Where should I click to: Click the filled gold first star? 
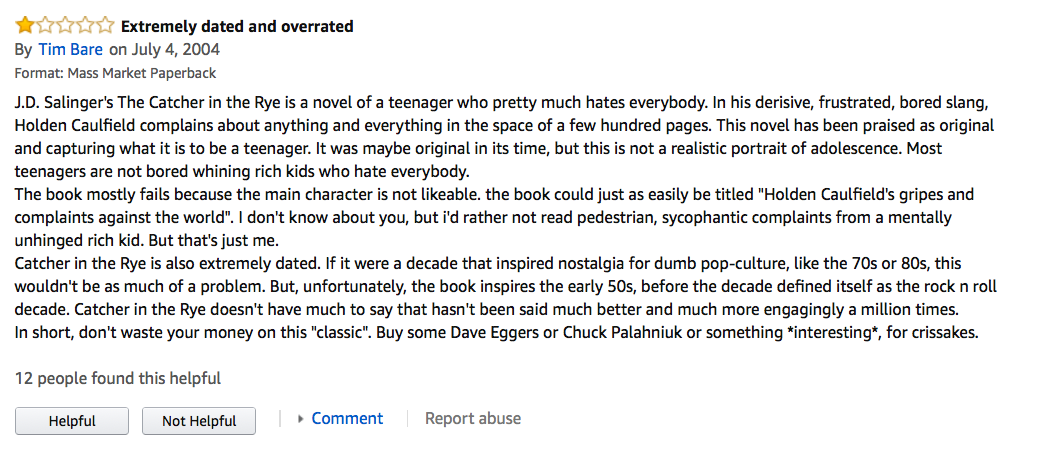tap(25, 26)
